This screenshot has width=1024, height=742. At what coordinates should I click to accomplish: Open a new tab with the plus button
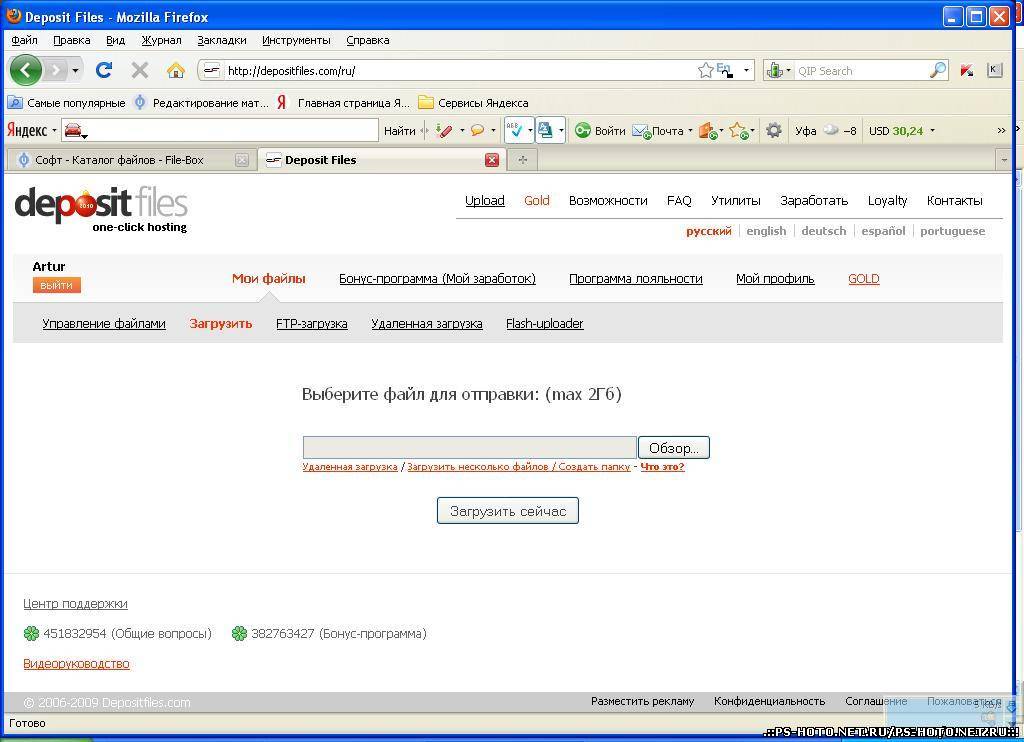click(x=522, y=160)
